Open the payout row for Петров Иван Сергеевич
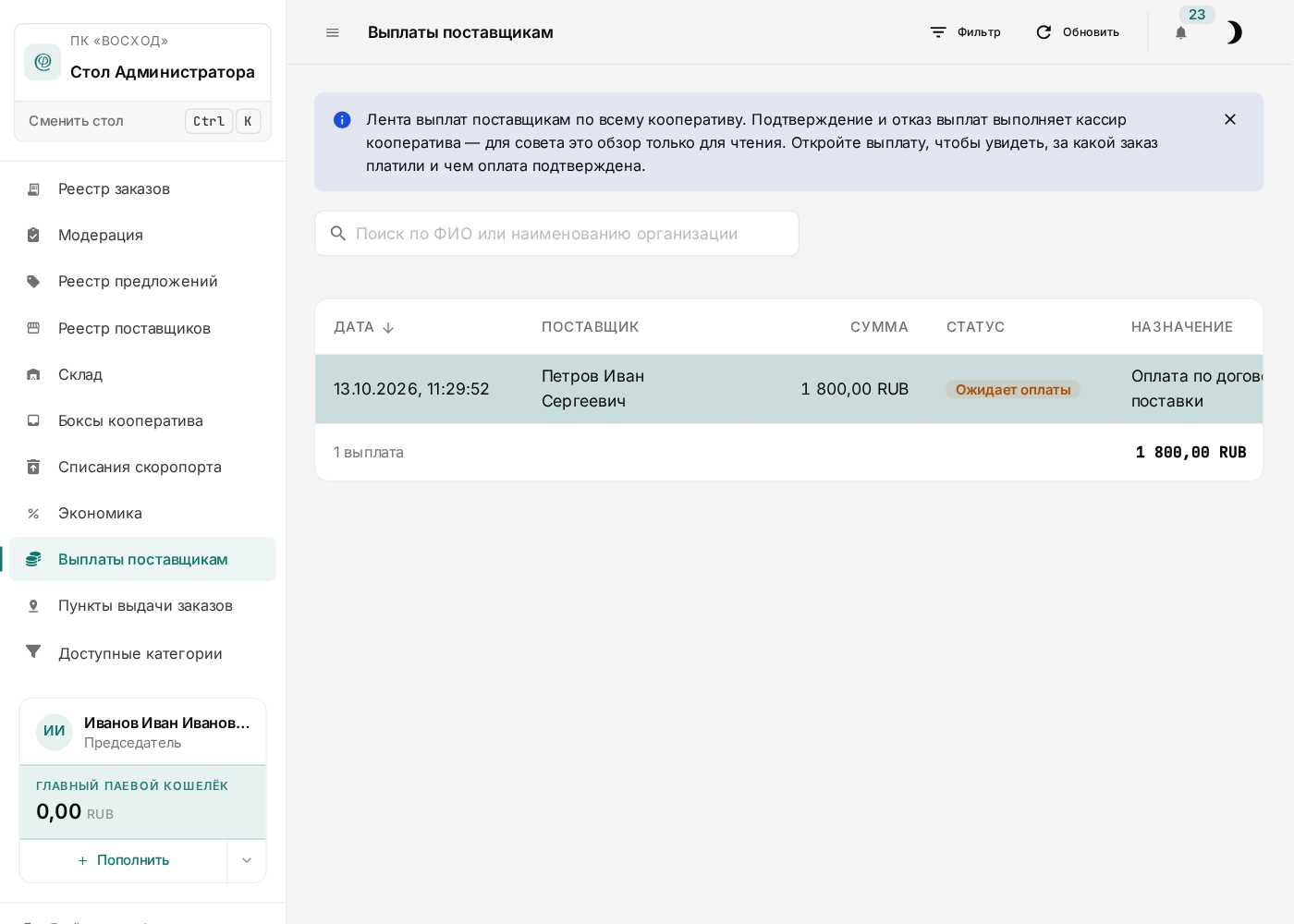Screen dimensions: 1294x924 click(788, 389)
